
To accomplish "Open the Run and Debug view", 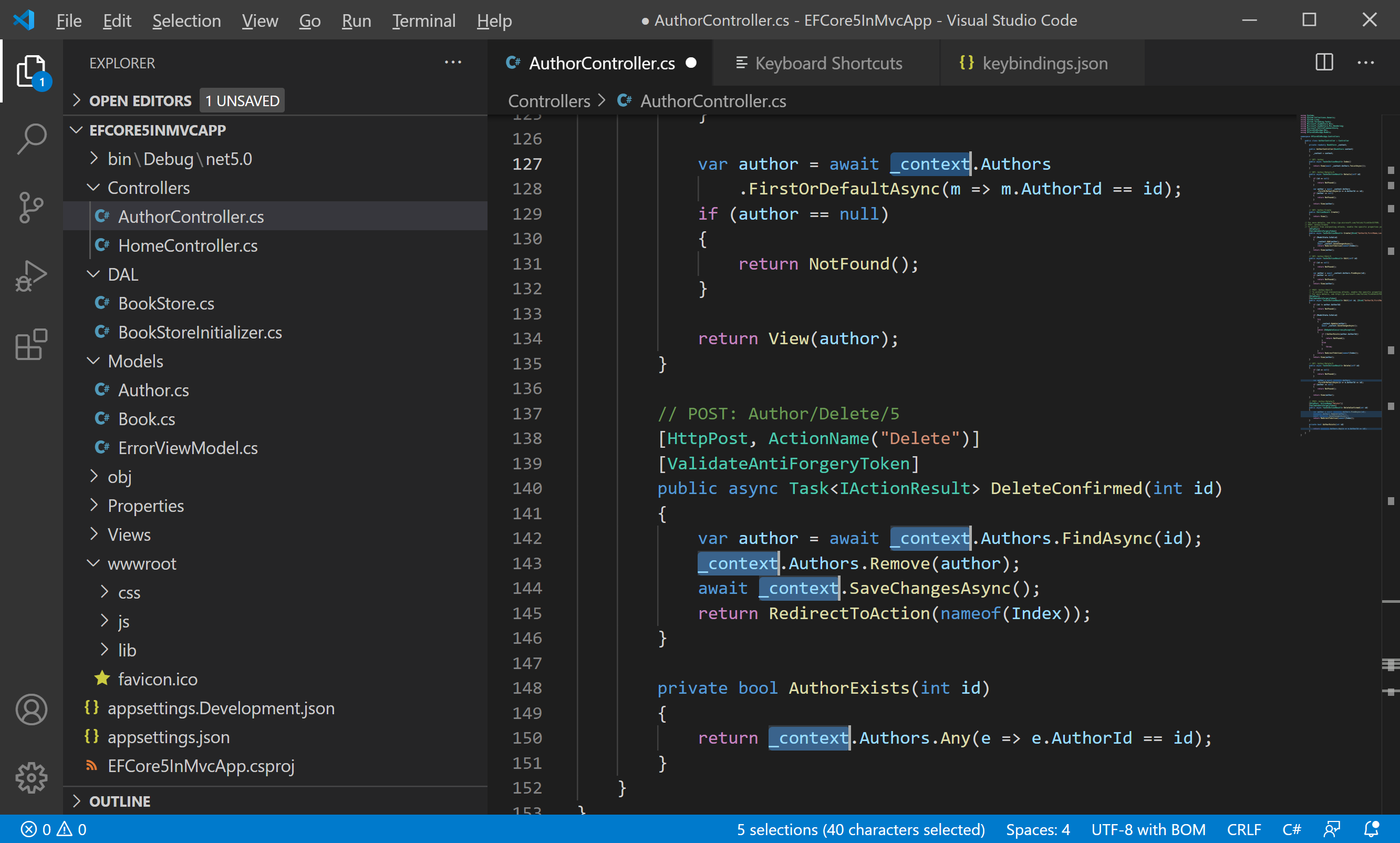I will pos(31,276).
